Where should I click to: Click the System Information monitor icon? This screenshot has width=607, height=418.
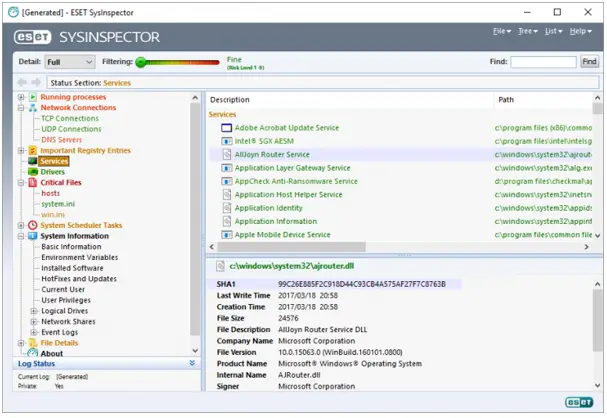pos(33,236)
